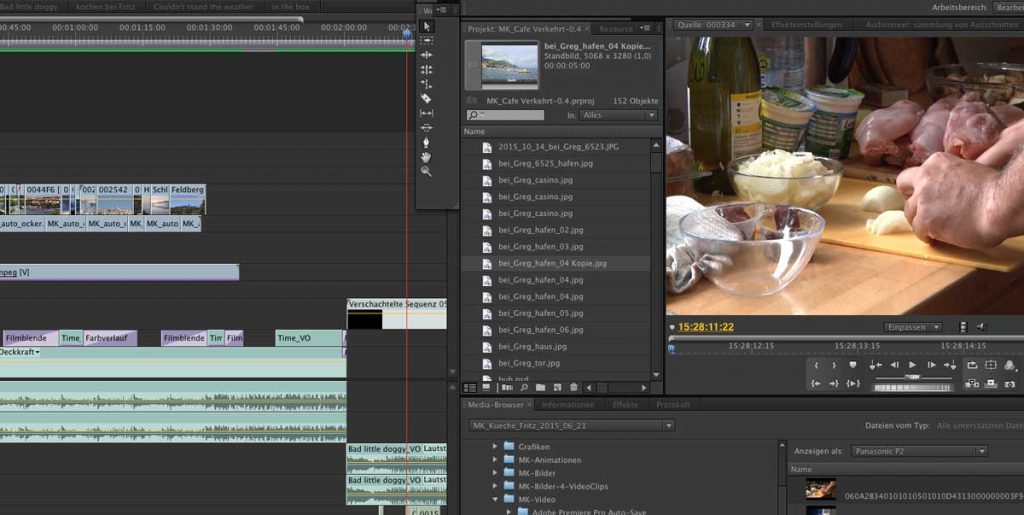Click the Overwrite button in source monitor

coord(991,384)
